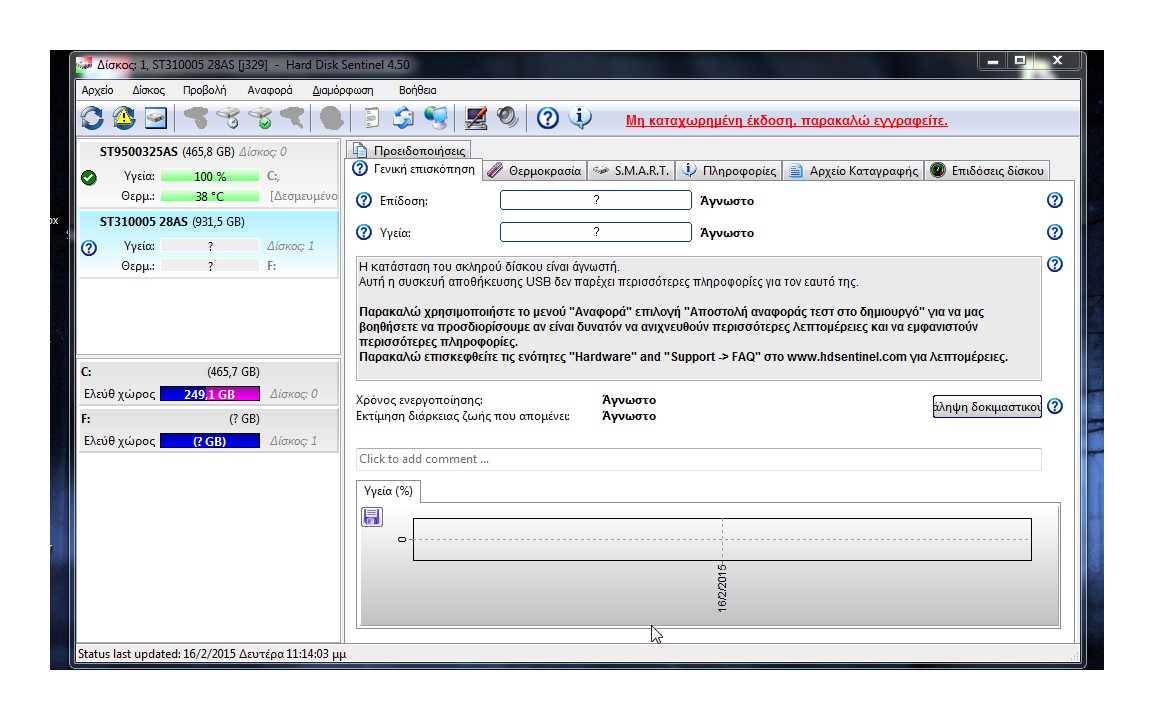Click the help icon next to the test download button
The height and width of the screenshot is (720, 1154).
pos(1055,406)
